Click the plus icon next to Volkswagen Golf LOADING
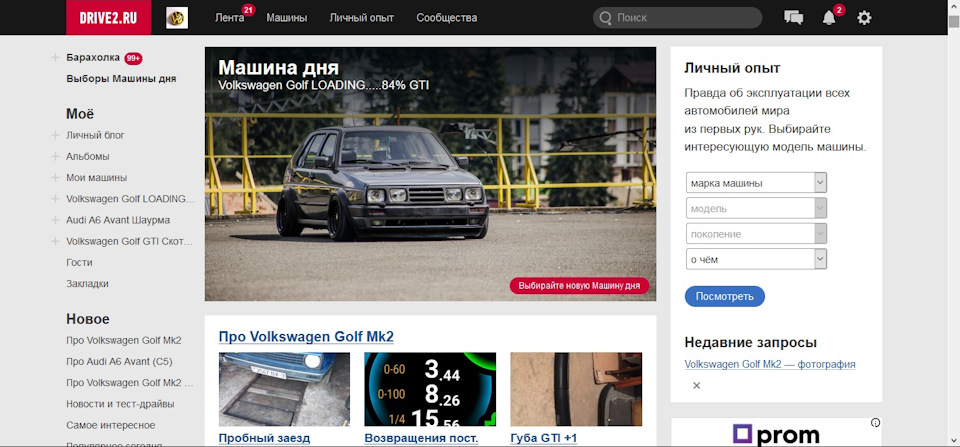 pos(55,199)
